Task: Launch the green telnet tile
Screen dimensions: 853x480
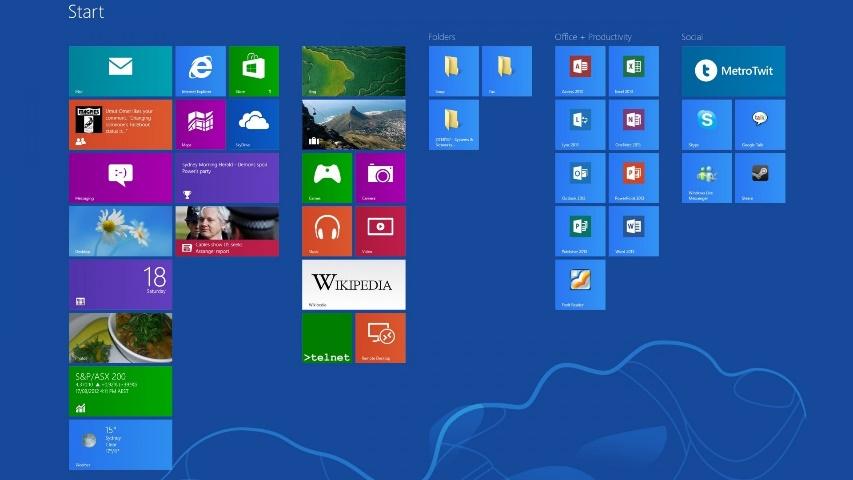Action: click(327, 338)
